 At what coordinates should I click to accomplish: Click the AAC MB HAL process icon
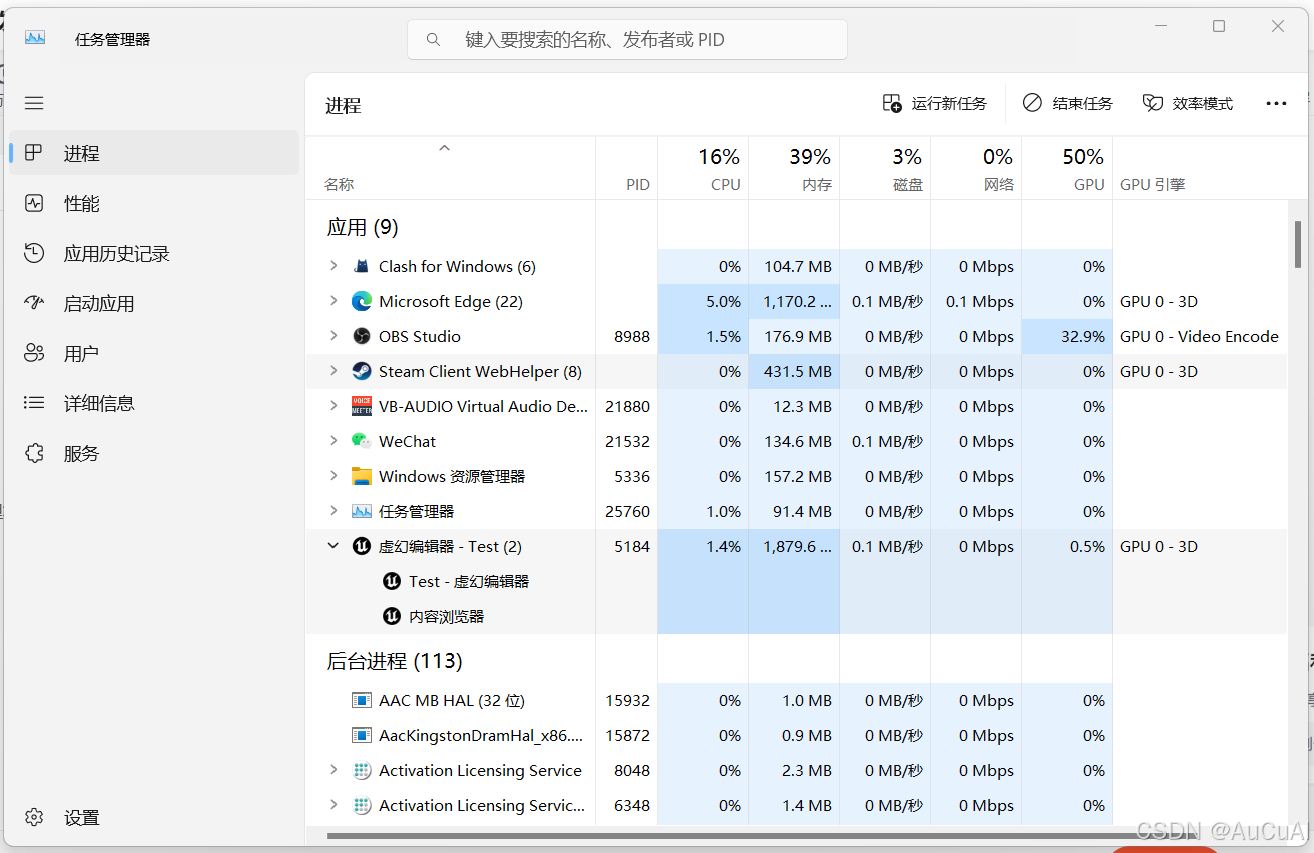[x=362, y=700]
